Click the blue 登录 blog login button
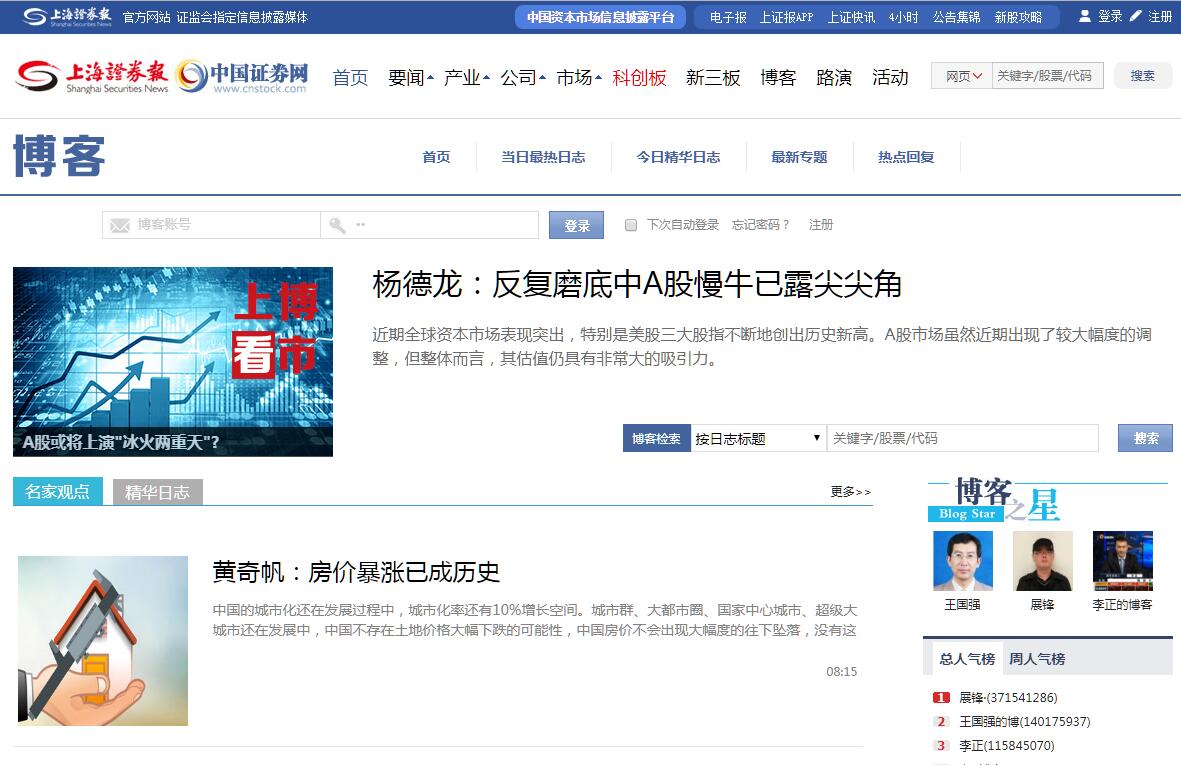The height and width of the screenshot is (765, 1181). (576, 225)
